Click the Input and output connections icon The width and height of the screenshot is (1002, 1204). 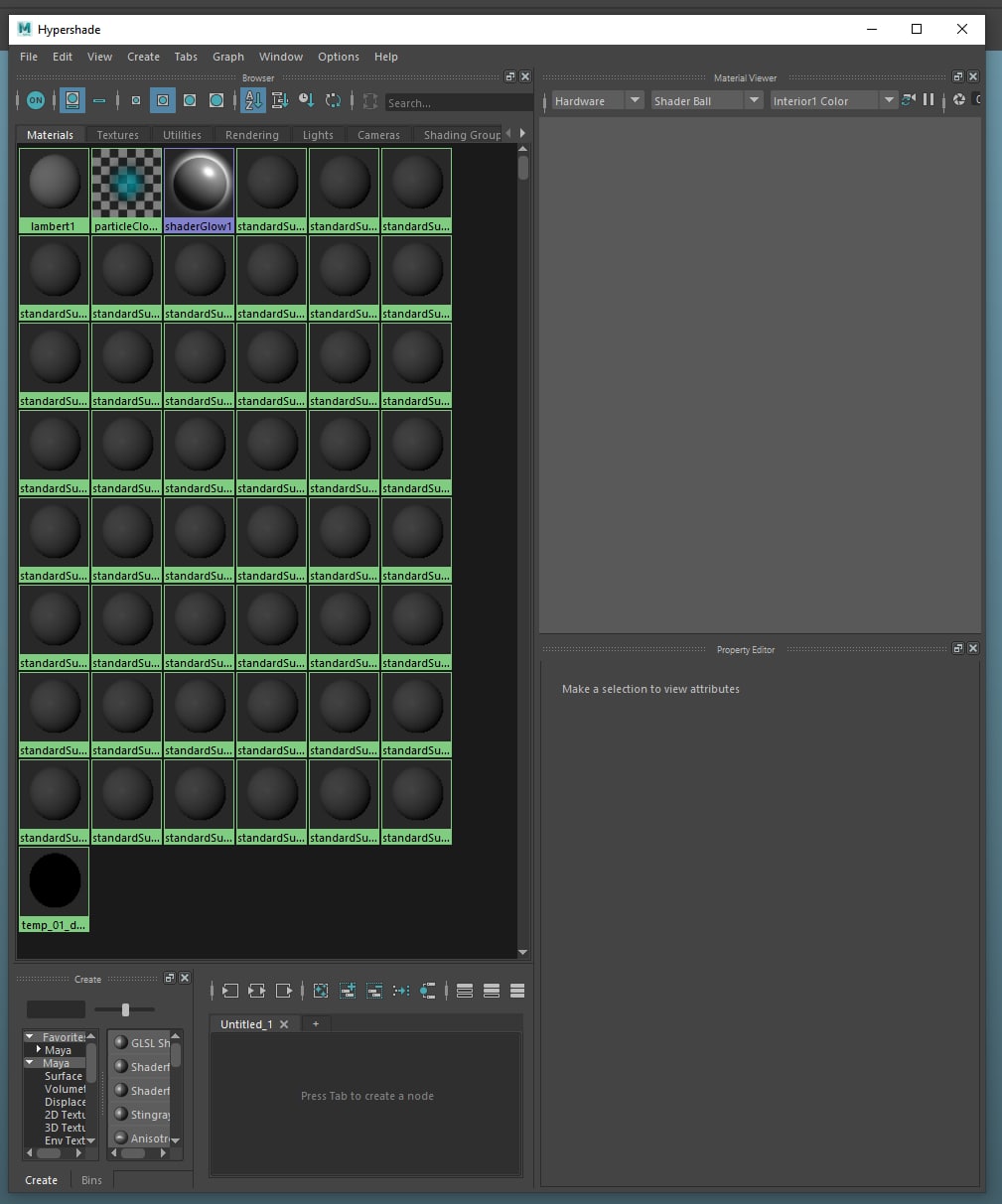pyautogui.click(x=257, y=991)
